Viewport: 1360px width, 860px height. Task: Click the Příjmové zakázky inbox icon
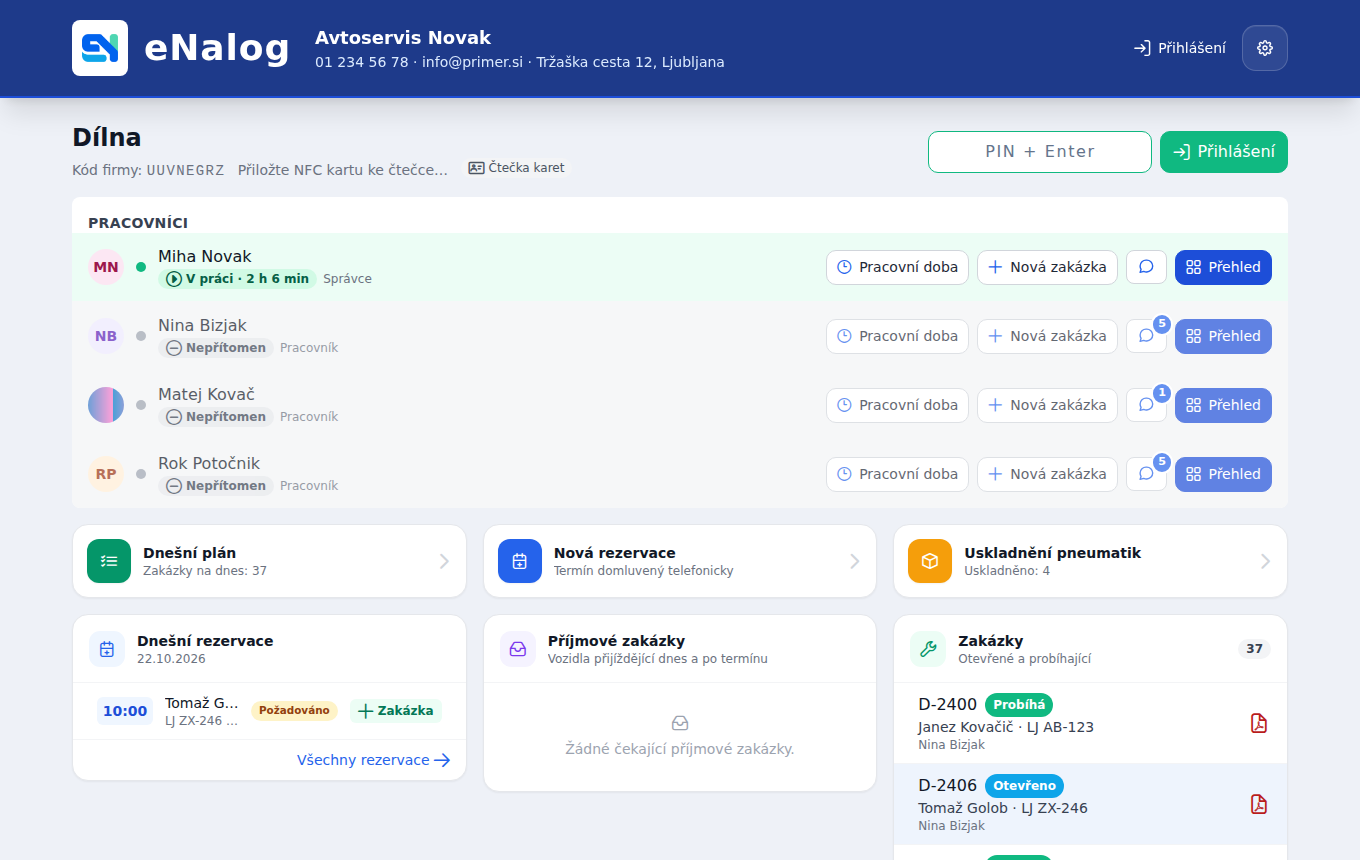pos(518,649)
